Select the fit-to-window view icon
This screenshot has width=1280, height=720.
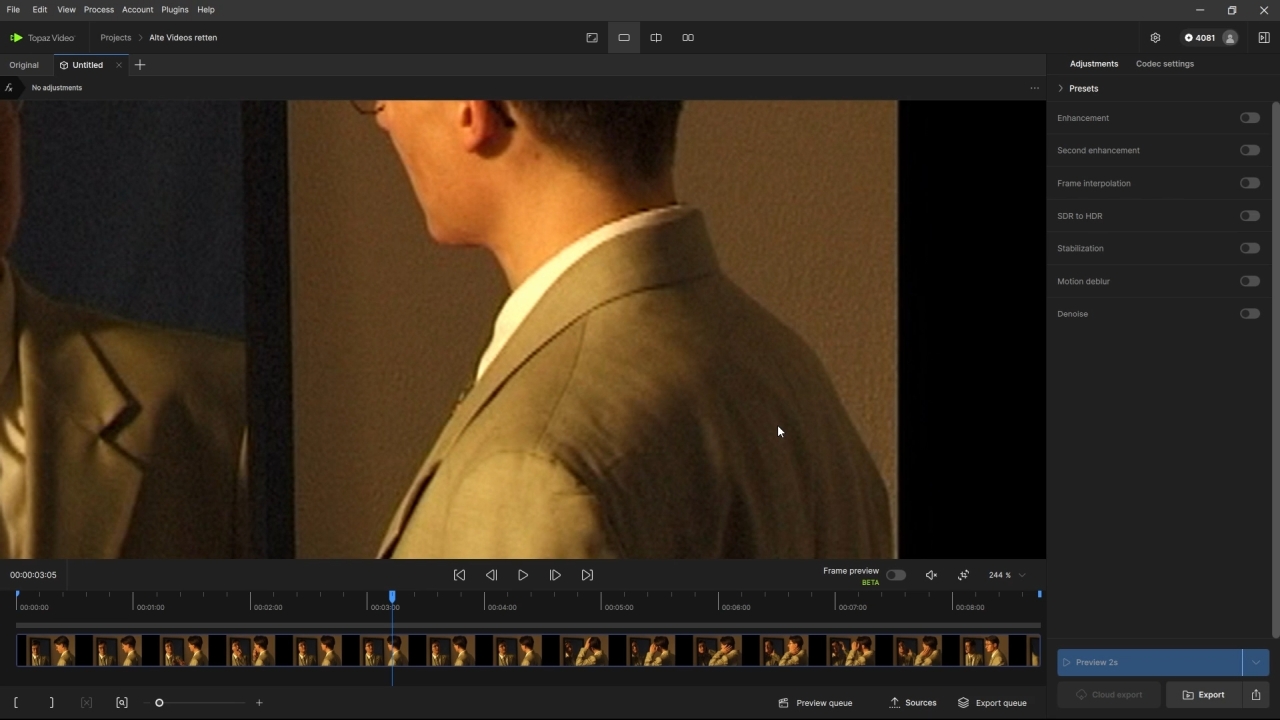click(592, 38)
